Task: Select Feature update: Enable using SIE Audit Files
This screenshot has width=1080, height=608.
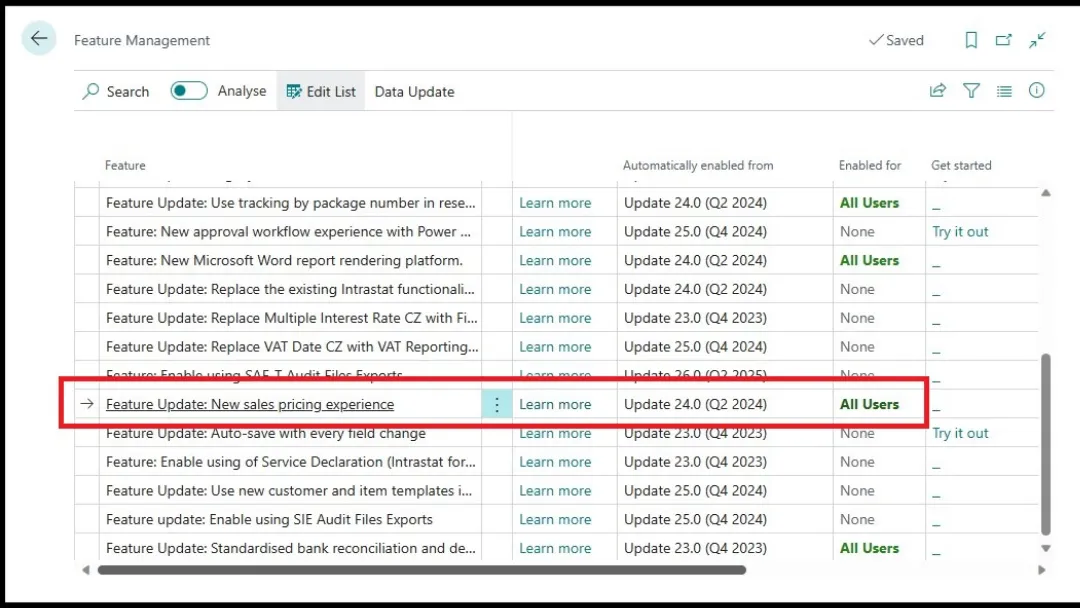Action: coord(269,520)
